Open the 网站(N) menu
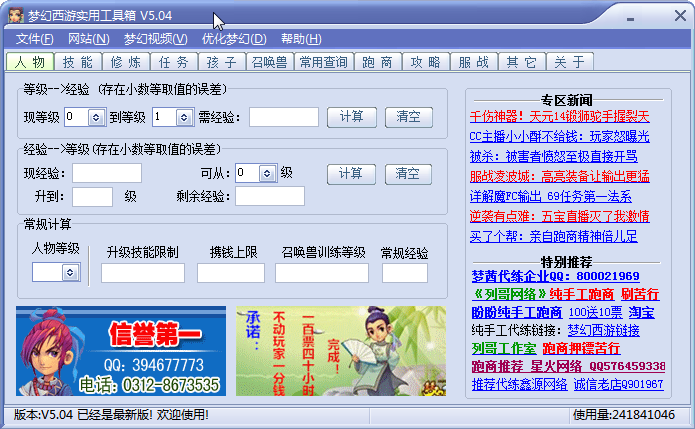Image resolution: width=695 pixels, height=429 pixels. click(x=89, y=39)
